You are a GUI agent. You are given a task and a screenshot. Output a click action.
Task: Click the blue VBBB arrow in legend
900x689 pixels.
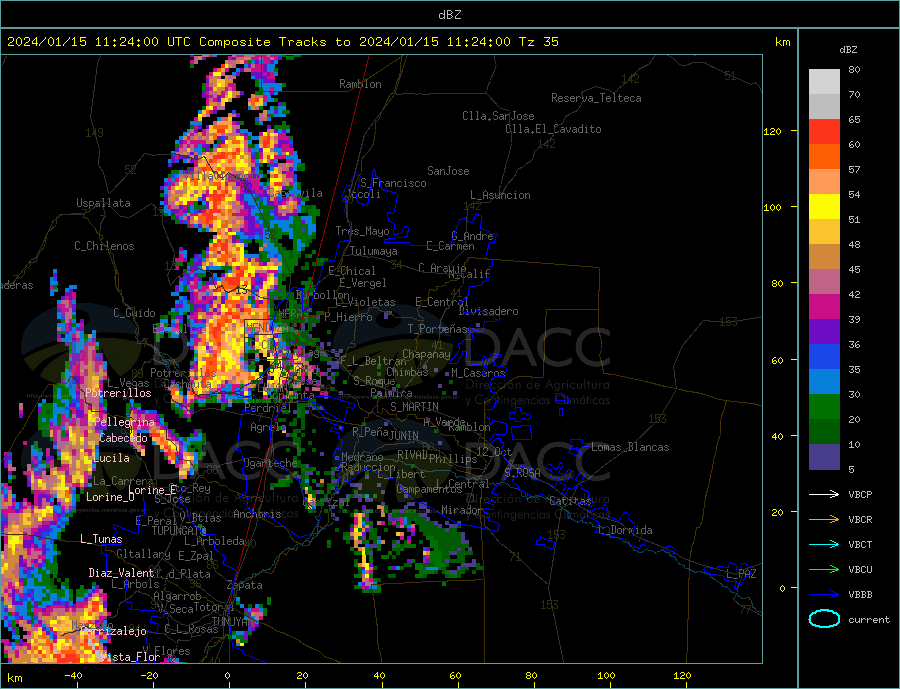[824, 594]
